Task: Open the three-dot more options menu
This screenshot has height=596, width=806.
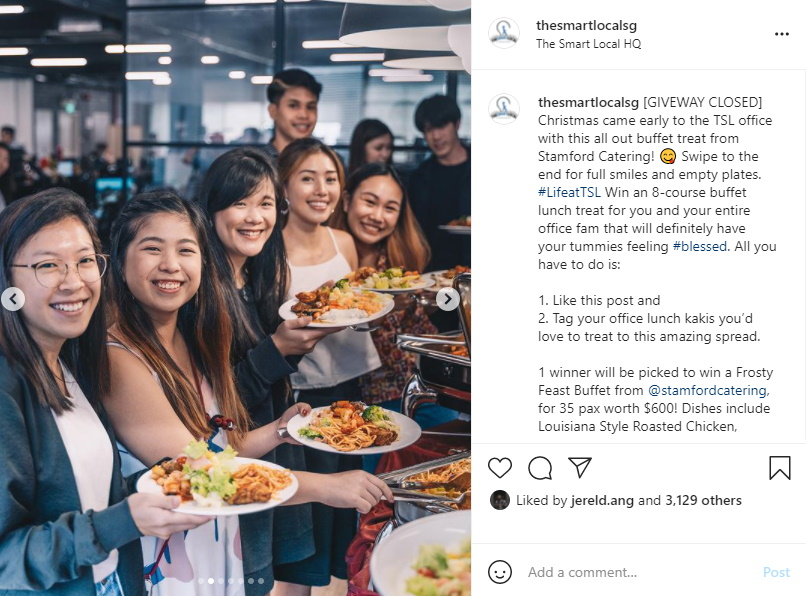Action: [781, 34]
